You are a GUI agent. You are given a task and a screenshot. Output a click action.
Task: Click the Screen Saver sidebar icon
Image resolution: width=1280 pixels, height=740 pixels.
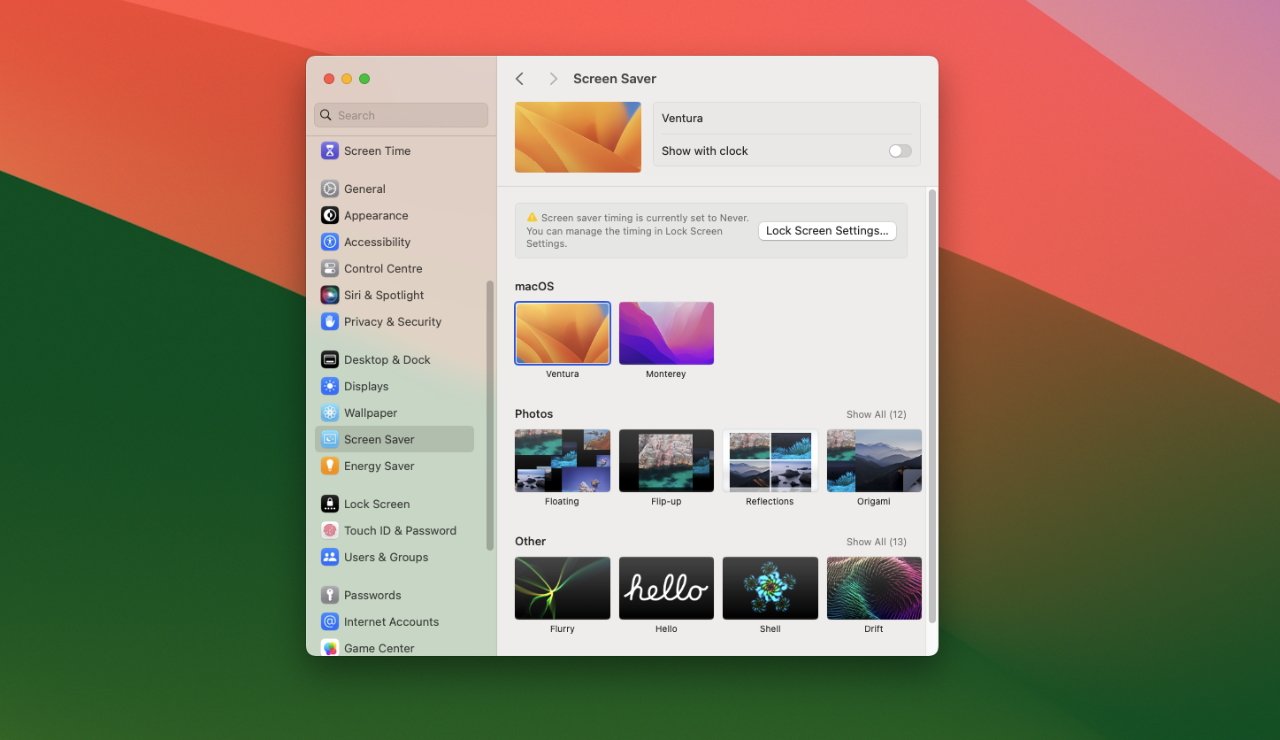coord(330,439)
